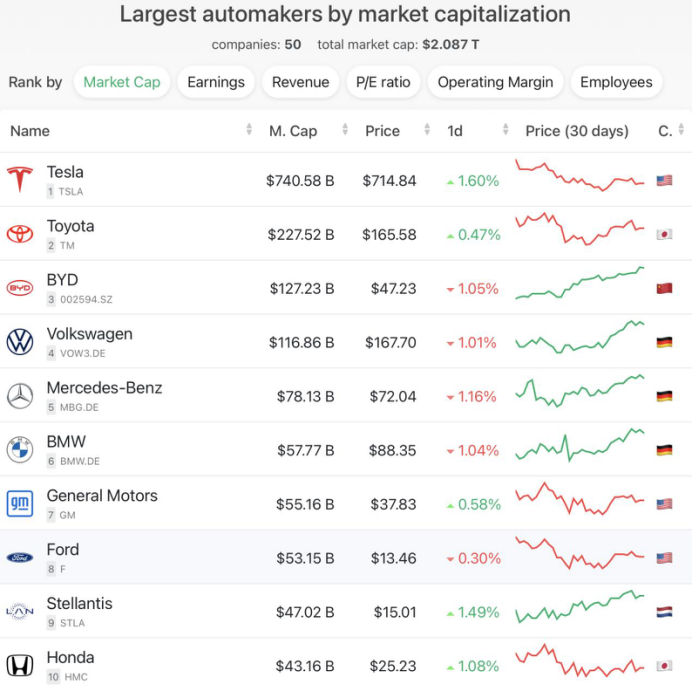The width and height of the screenshot is (693, 691).
Task: Click the Toyota logo icon
Action: tap(20, 234)
